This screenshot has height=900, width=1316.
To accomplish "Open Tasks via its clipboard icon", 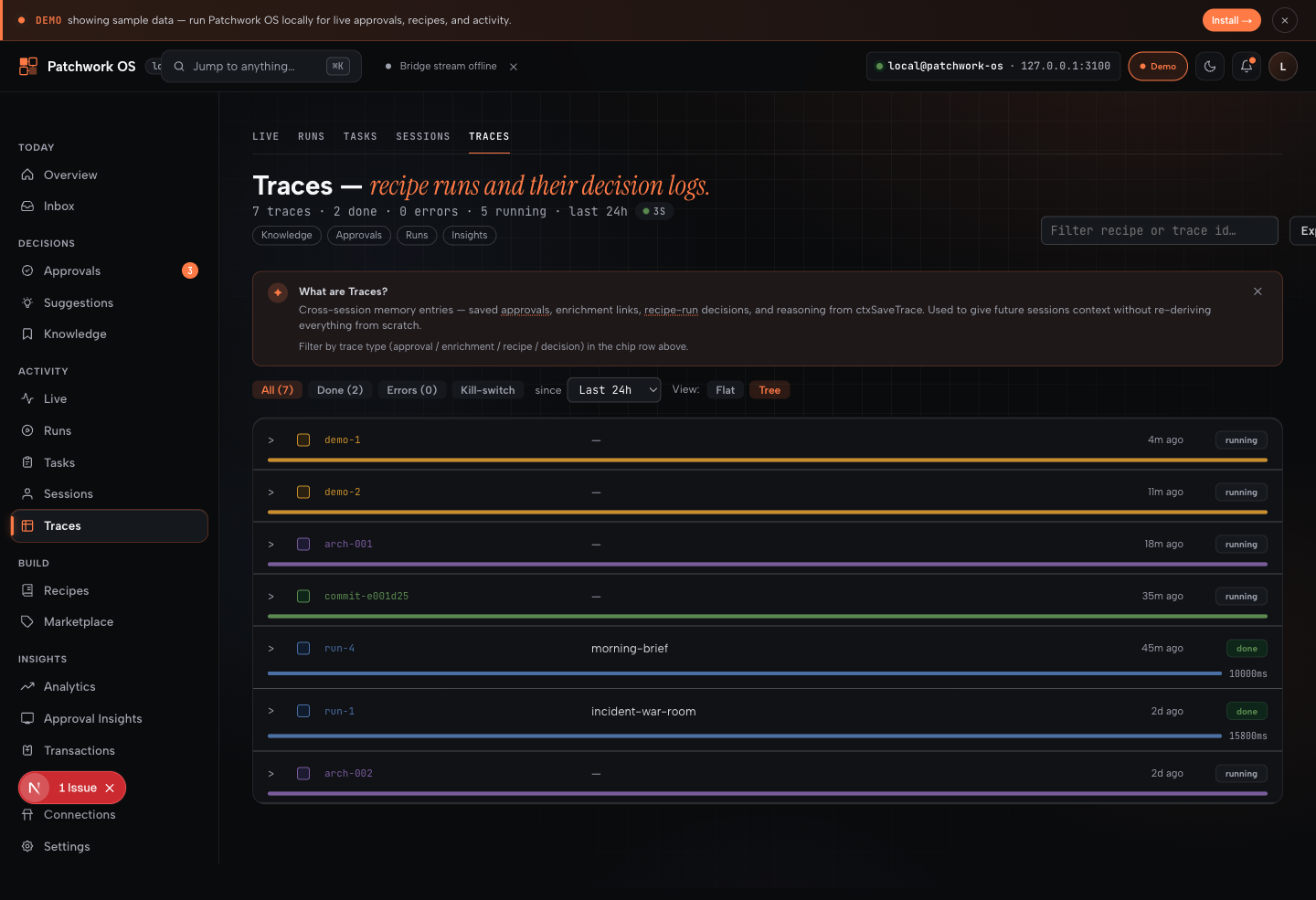I will pos(27,462).
